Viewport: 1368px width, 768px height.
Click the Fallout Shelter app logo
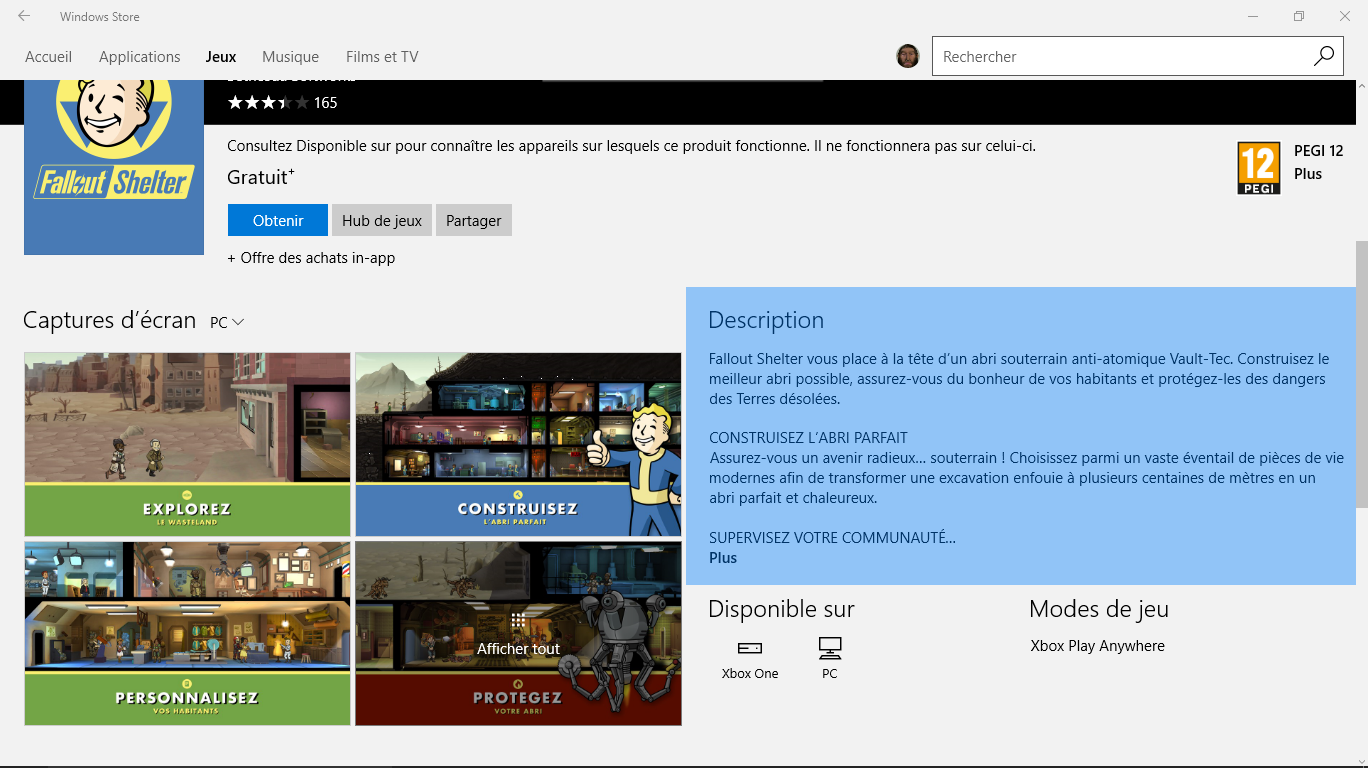[x=114, y=167]
